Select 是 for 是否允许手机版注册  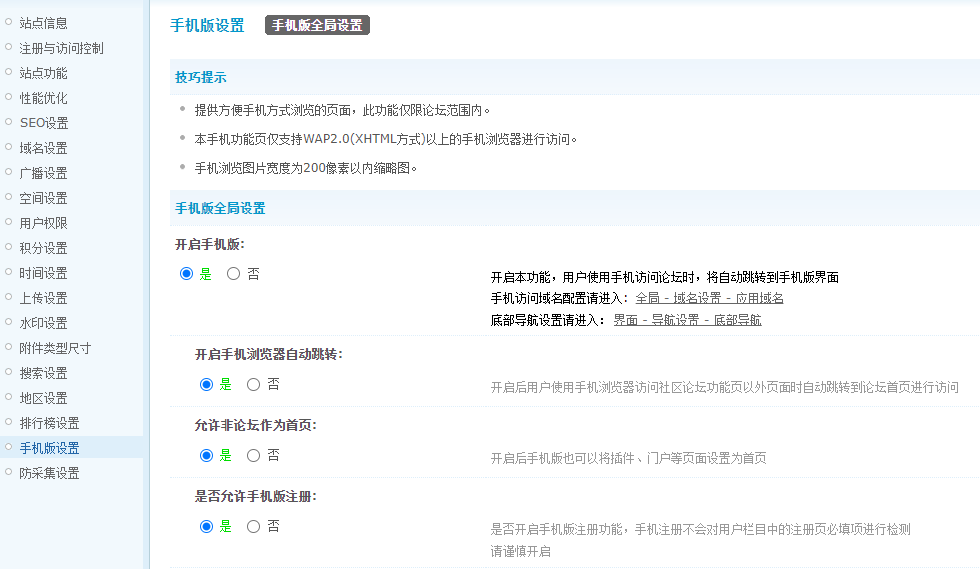pyautogui.click(x=206, y=526)
